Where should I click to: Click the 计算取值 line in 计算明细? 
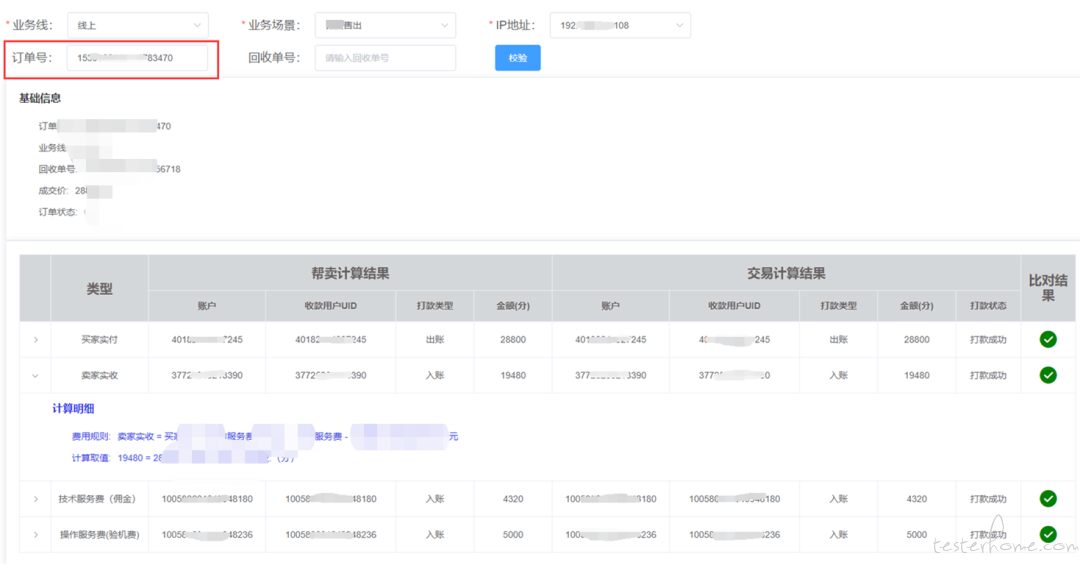click(183, 458)
